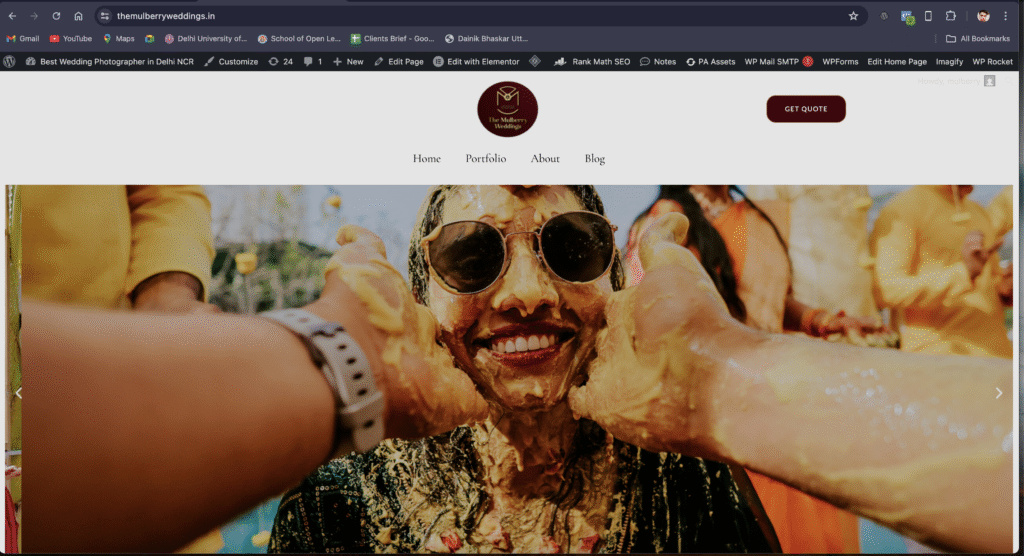1024x556 pixels.
Task: Open the Portfolio page from site menu
Action: [485, 158]
